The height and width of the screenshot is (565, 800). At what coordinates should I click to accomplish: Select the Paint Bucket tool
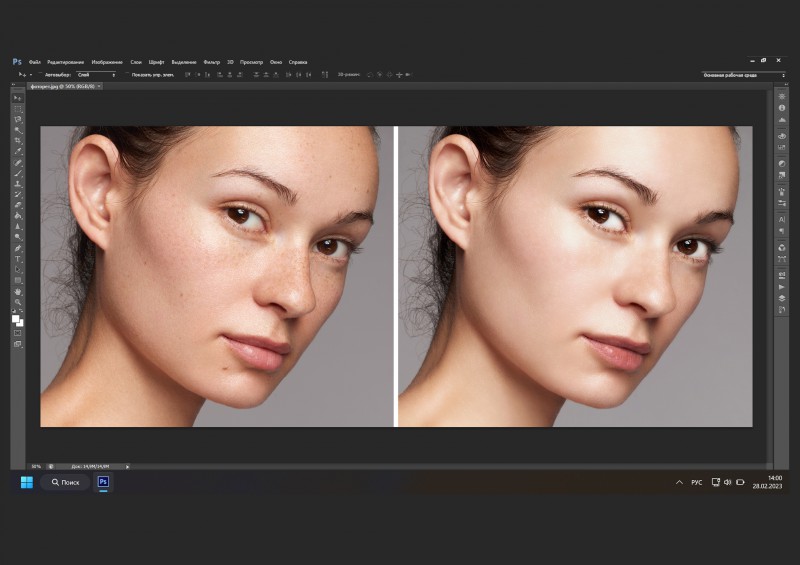[18, 216]
